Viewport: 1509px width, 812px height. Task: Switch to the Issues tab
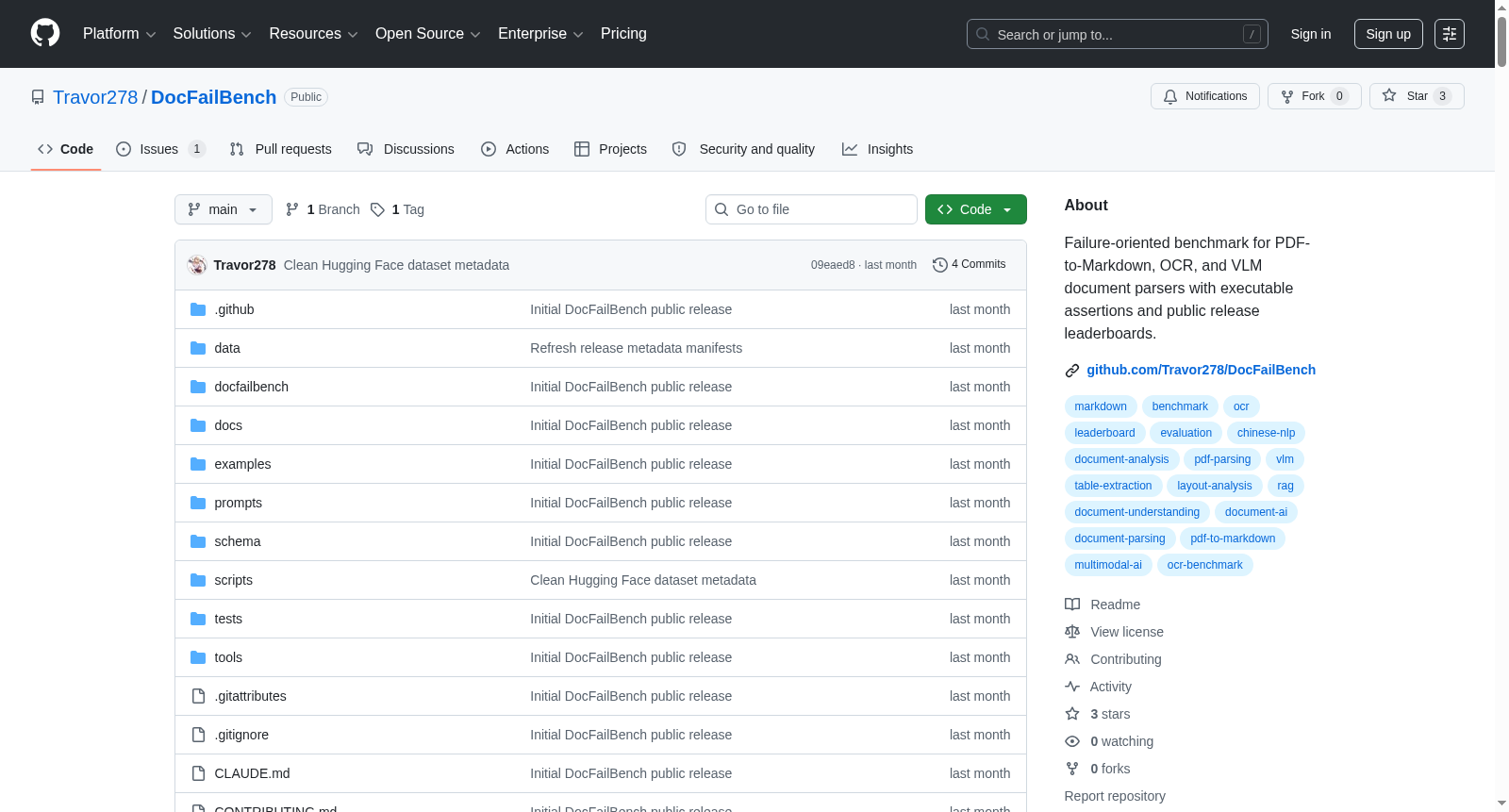pos(160,149)
